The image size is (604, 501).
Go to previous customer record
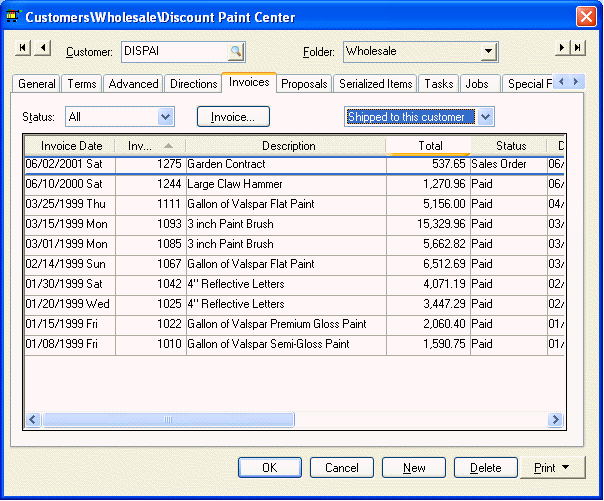(43, 48)
